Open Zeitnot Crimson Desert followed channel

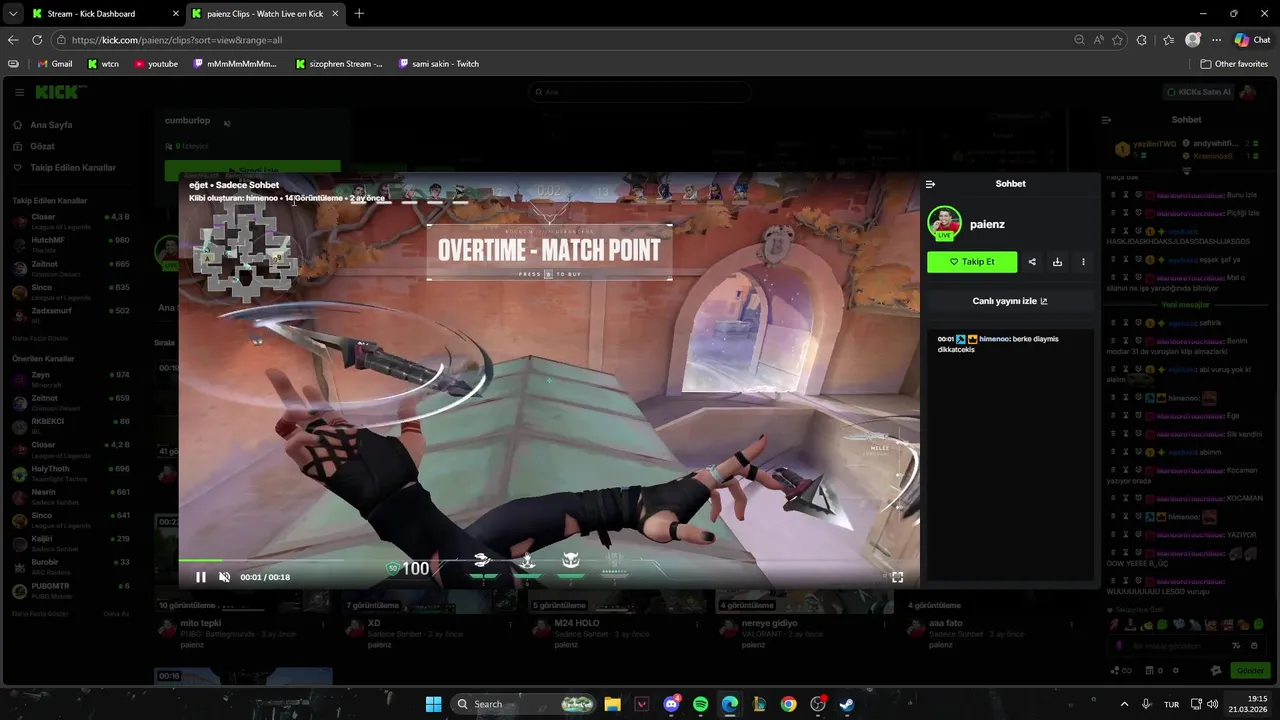click(70, 267)
